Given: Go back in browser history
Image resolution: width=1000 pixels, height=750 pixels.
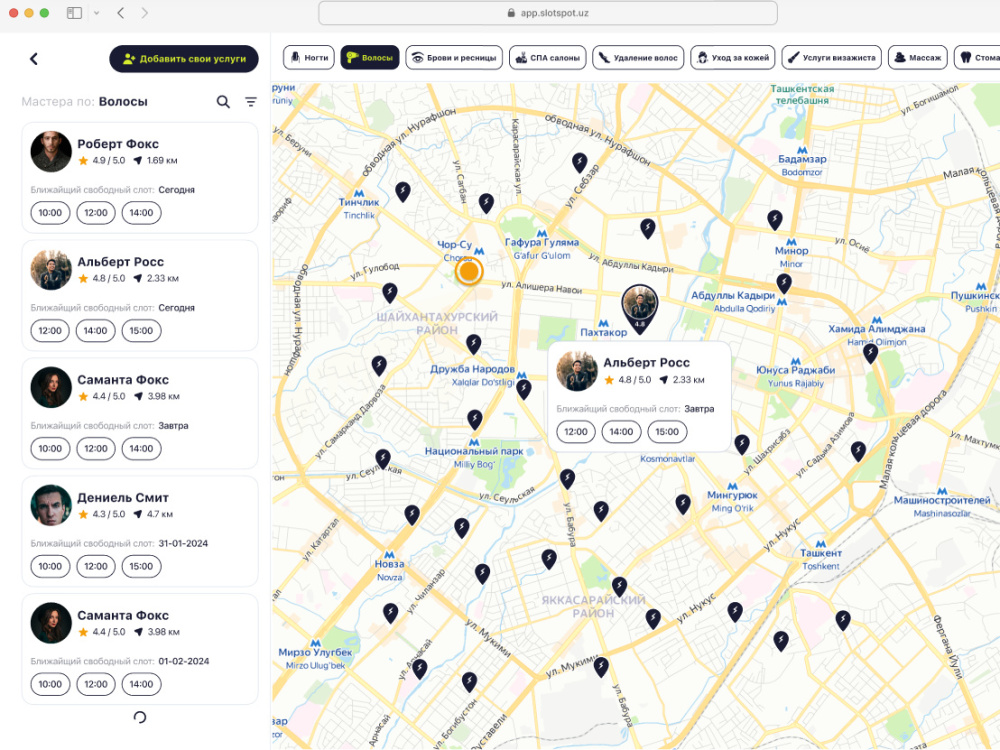Looking at the screenshot, I should click(x=121, y=13).
